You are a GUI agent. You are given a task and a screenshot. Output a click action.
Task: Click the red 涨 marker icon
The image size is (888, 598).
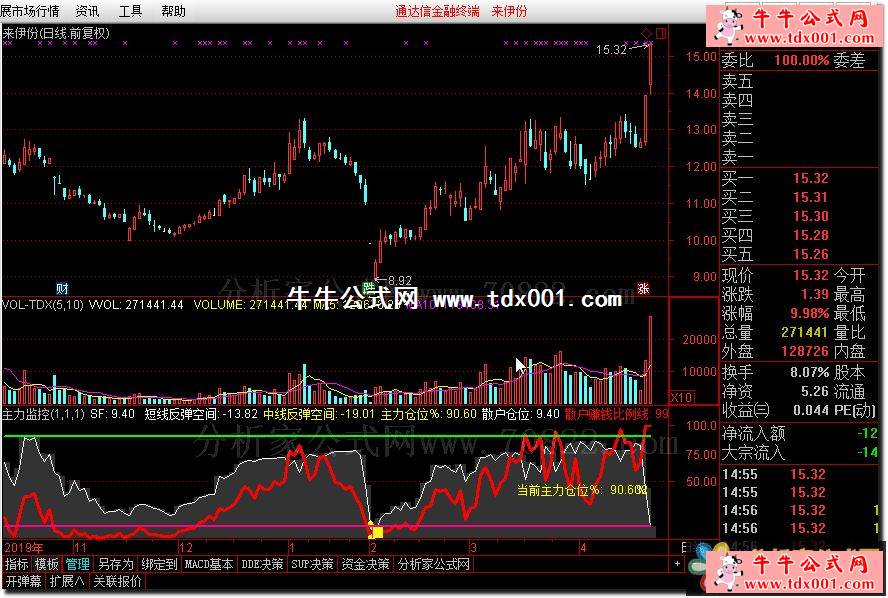pos(643,288)
